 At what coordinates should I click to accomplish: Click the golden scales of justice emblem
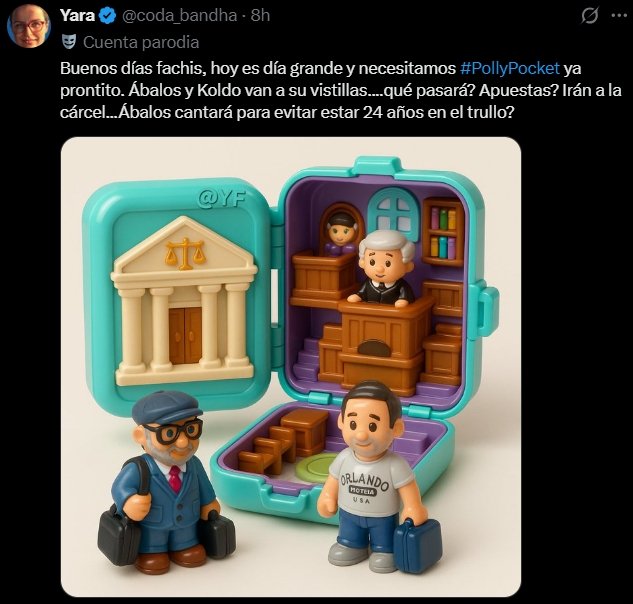(x=185, y=253)
